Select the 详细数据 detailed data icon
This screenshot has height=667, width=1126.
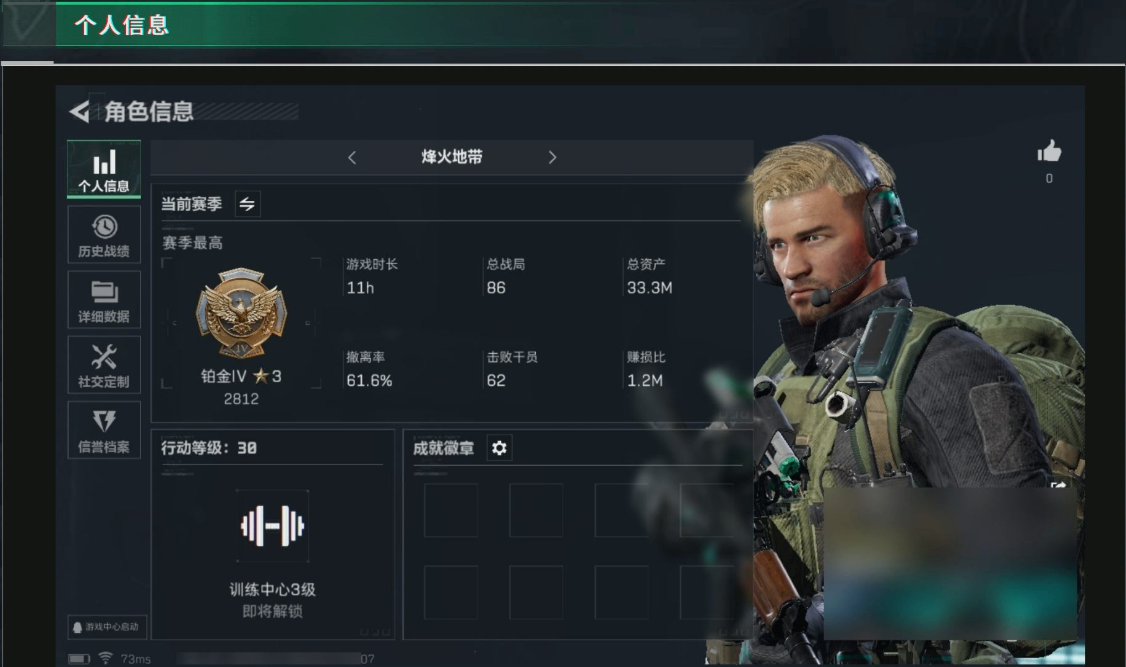(x=104, y=300)
